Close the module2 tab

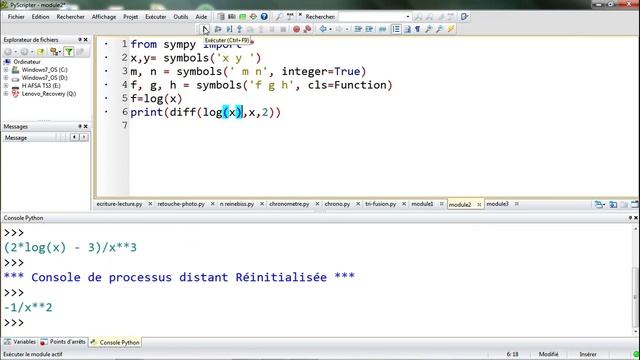coord(479,204)
